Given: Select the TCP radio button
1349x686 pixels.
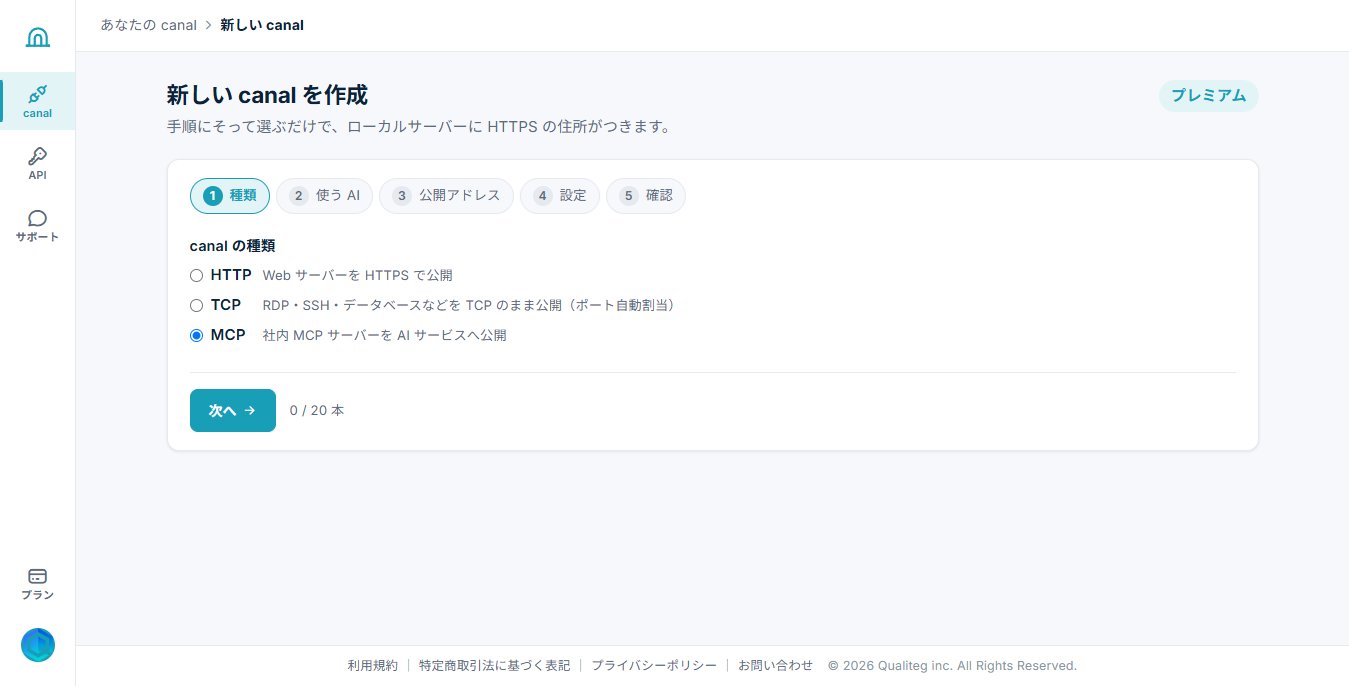Looking at the screenshot, I should tap(196, 305).
